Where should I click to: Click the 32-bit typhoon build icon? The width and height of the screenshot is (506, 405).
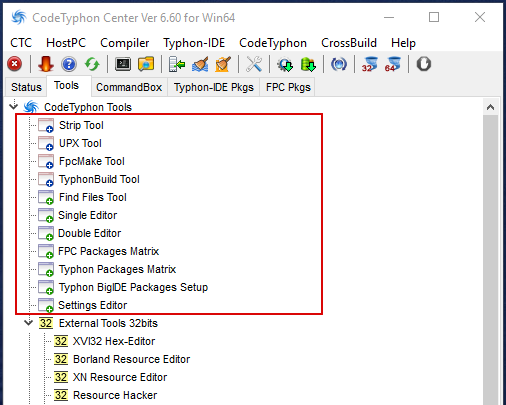pyautogui.click(x=369, y=64)
